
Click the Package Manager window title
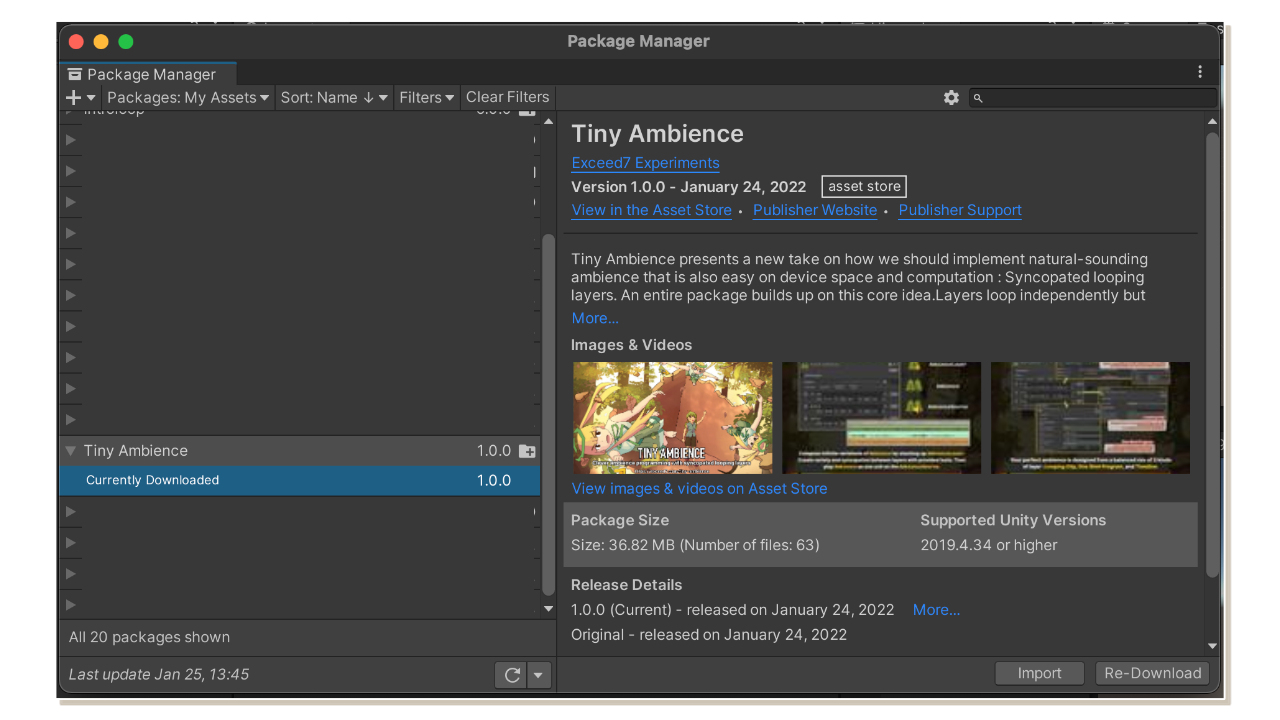638,41
